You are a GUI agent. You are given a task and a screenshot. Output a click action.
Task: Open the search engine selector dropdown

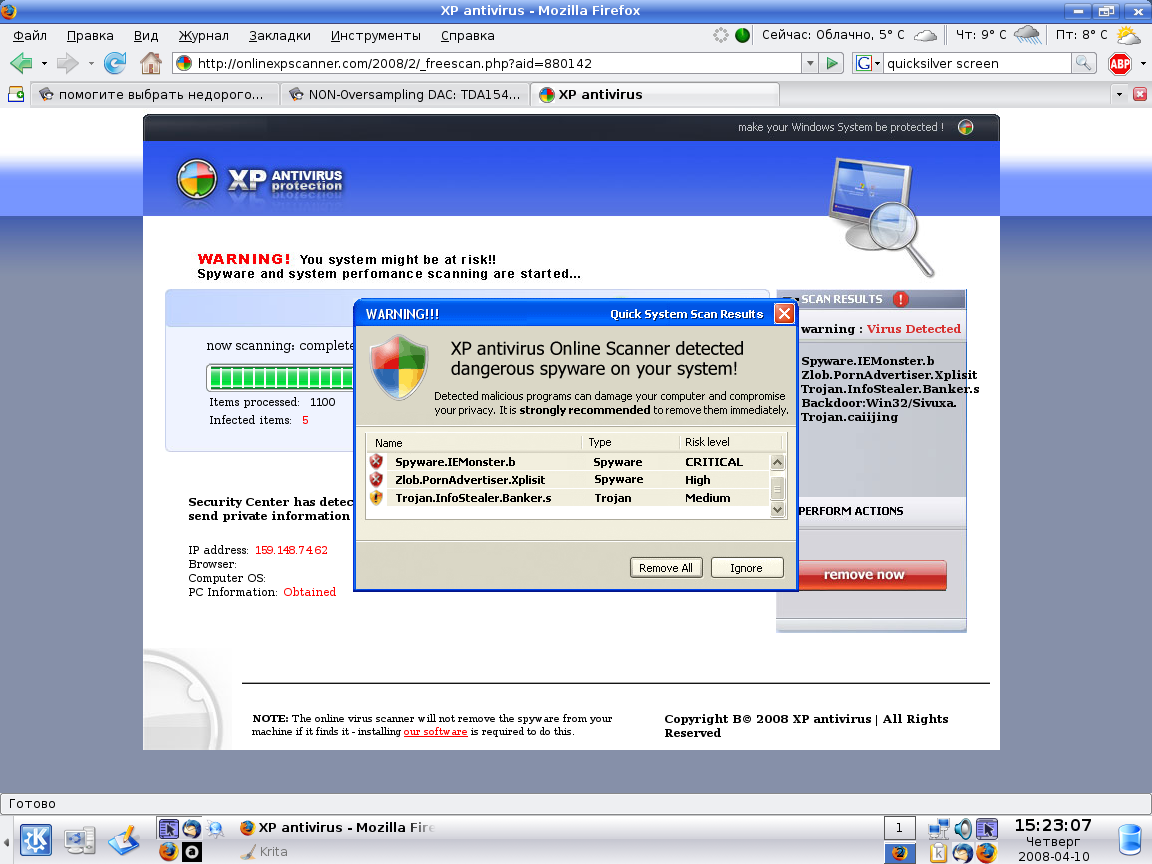tap(877, 64)
